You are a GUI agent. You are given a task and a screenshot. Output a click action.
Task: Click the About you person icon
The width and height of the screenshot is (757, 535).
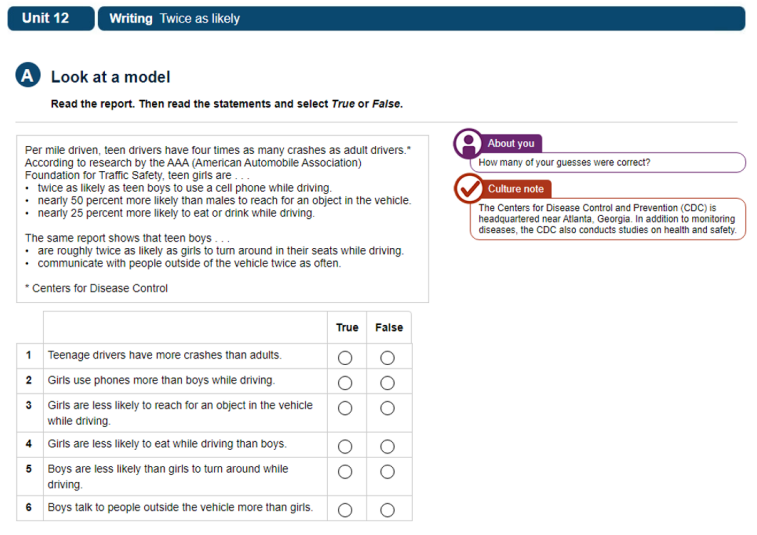468,144
